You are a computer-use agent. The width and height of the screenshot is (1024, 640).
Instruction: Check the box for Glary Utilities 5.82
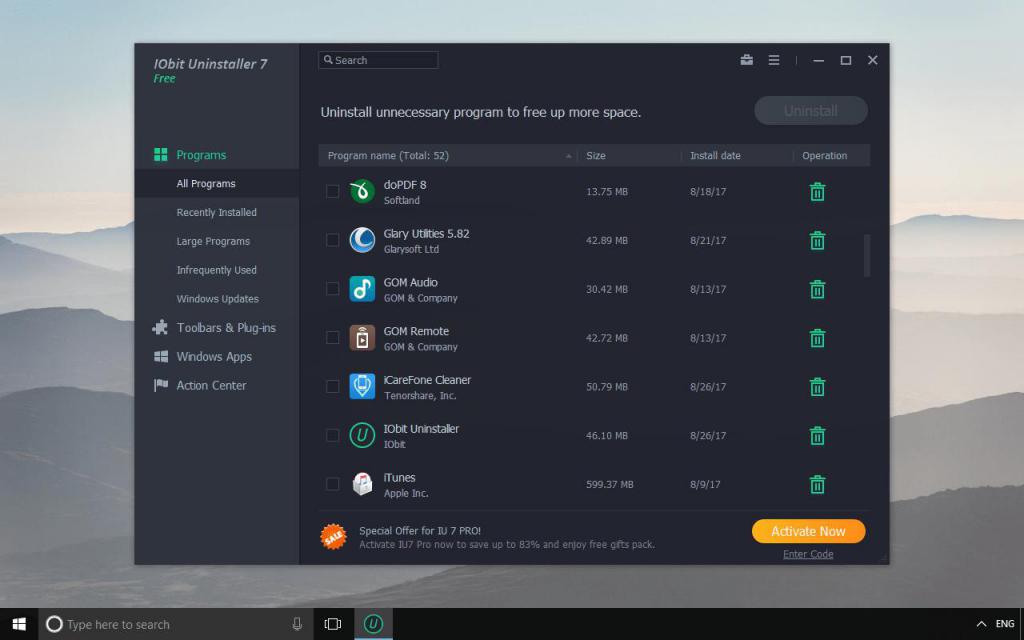coord(332,240)
